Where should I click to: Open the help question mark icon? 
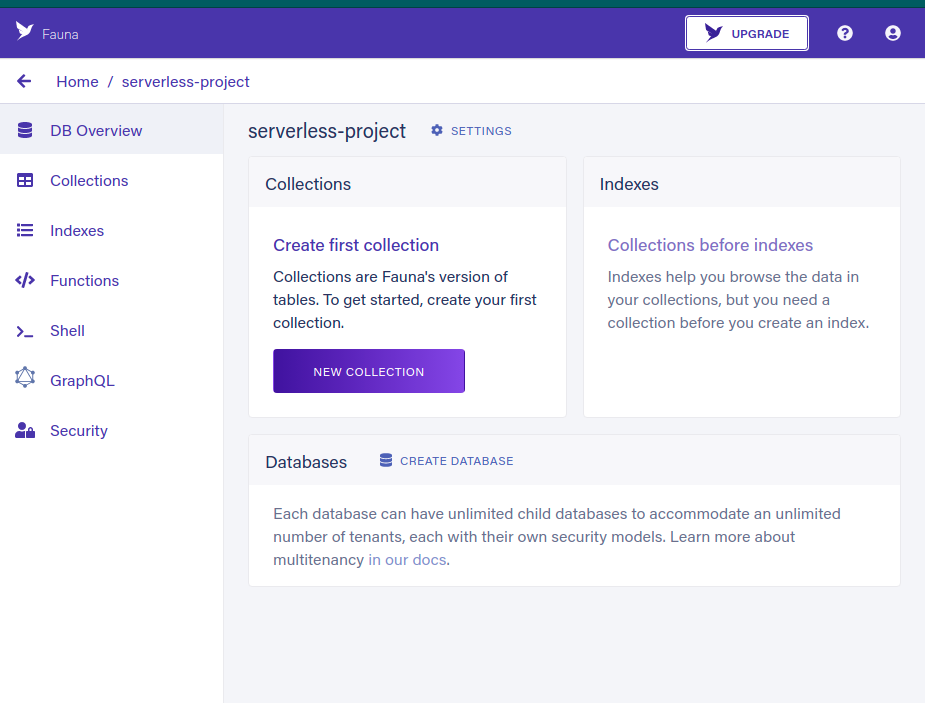(x=845, y=33)
